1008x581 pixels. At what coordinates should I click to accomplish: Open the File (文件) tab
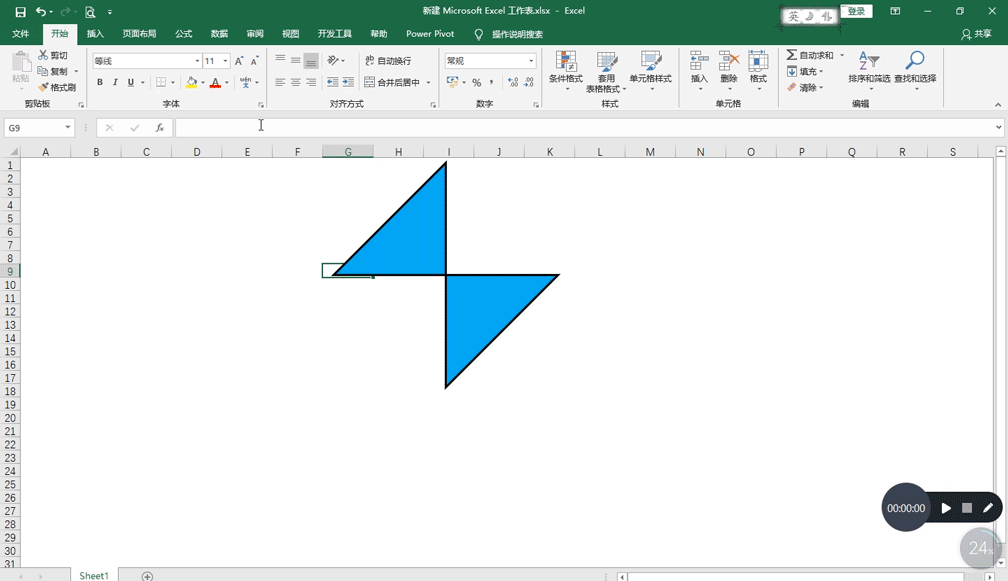point(21,33)
